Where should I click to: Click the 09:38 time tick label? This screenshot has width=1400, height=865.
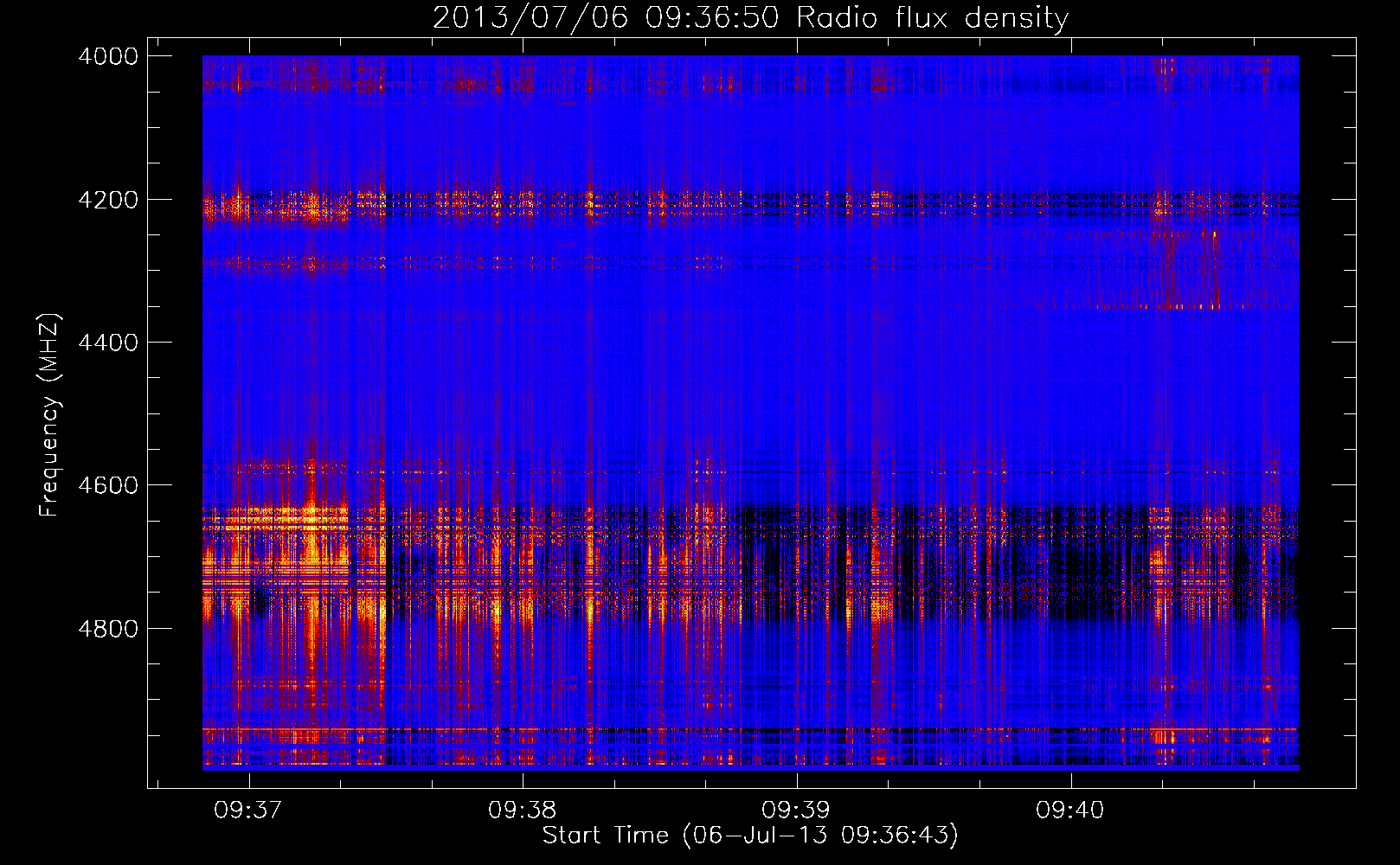(523, 811)
